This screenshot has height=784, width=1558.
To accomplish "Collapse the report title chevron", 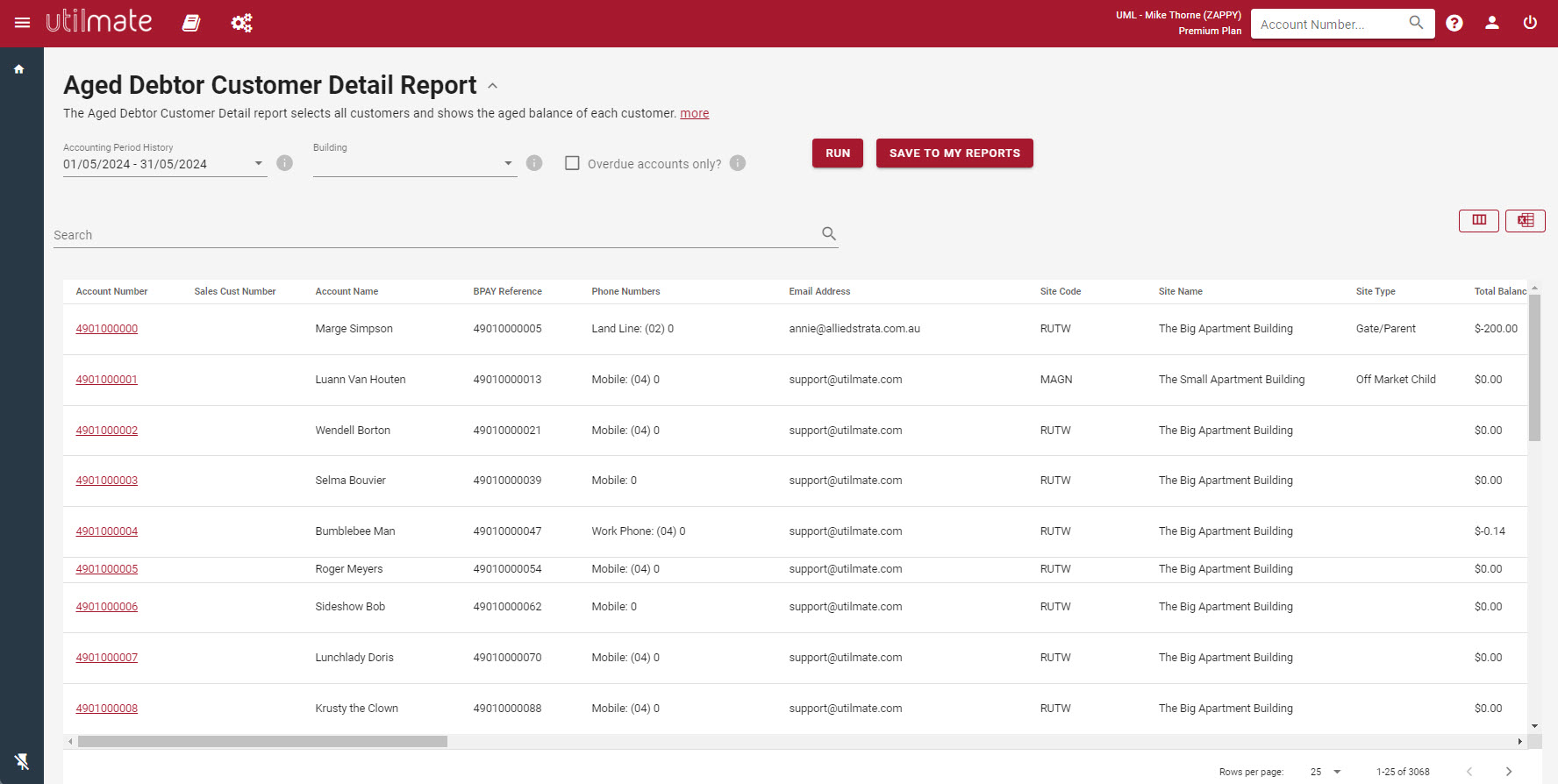I will click(493, 86).
